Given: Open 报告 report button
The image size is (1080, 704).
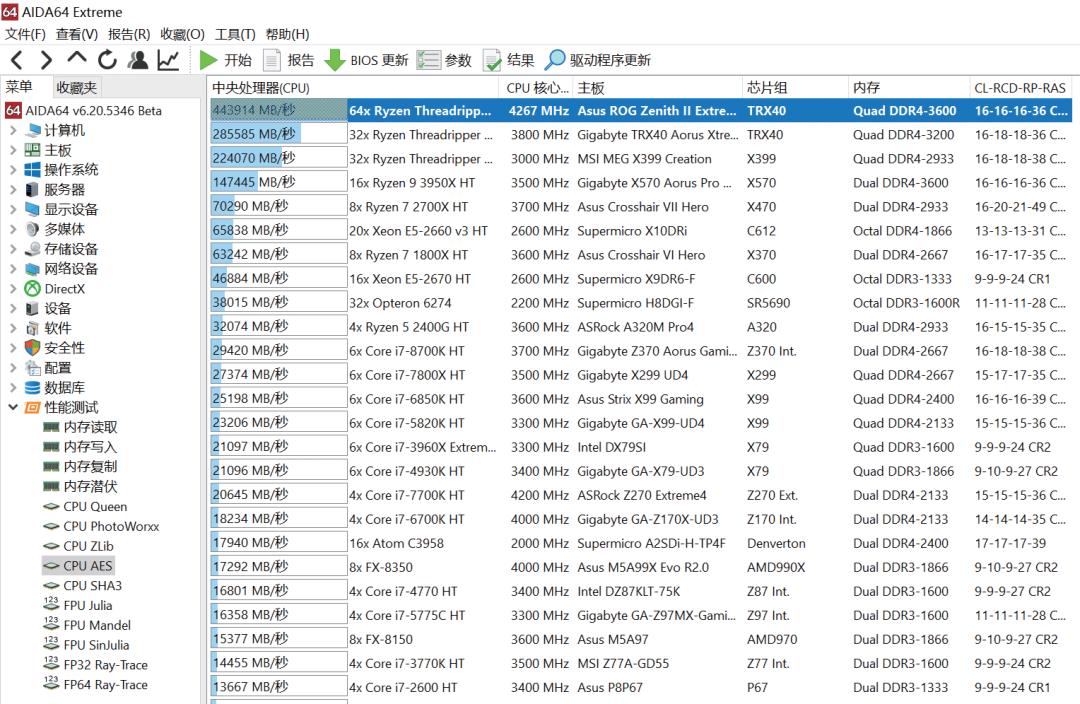Looking at the screenshot, I should 289,60.
